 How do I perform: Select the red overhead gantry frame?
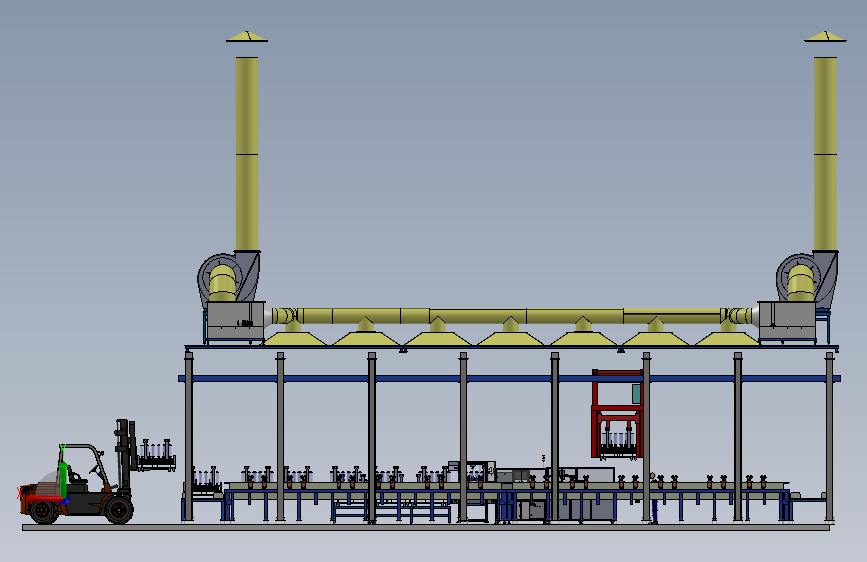coord(617,413)
